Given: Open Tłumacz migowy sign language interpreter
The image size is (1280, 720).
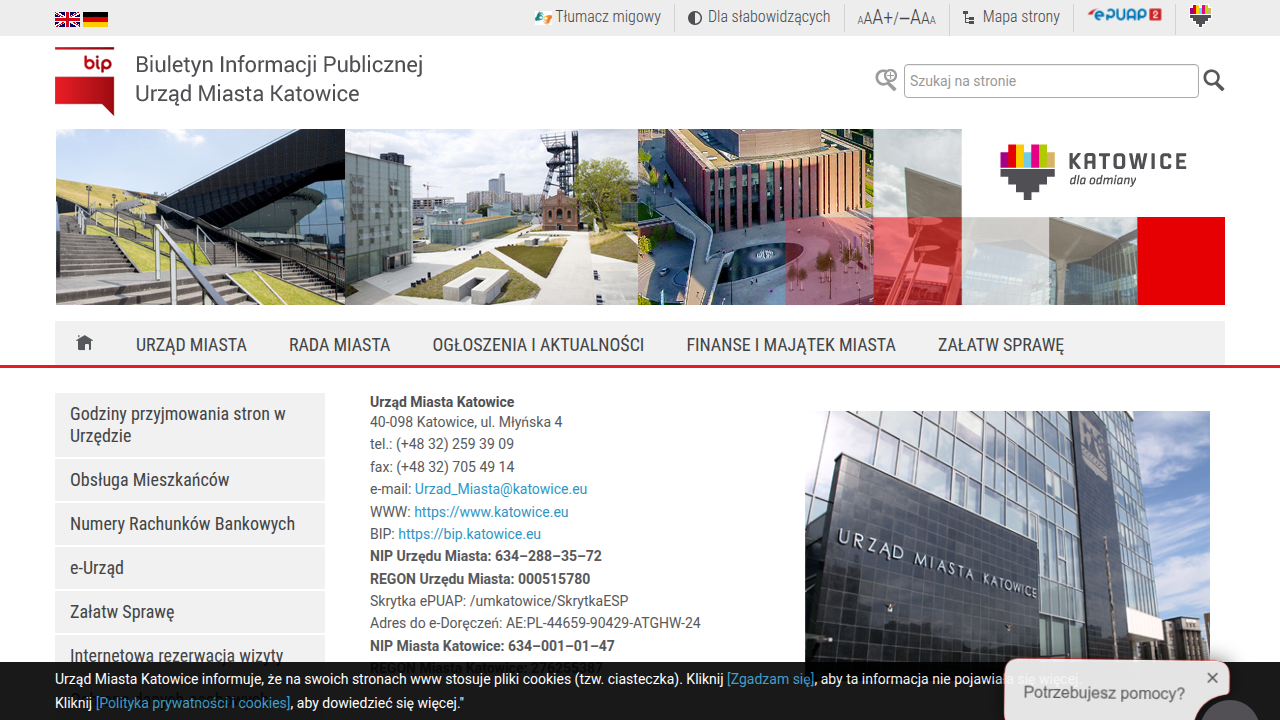Looking at the screenshot, I should point(598,17).
